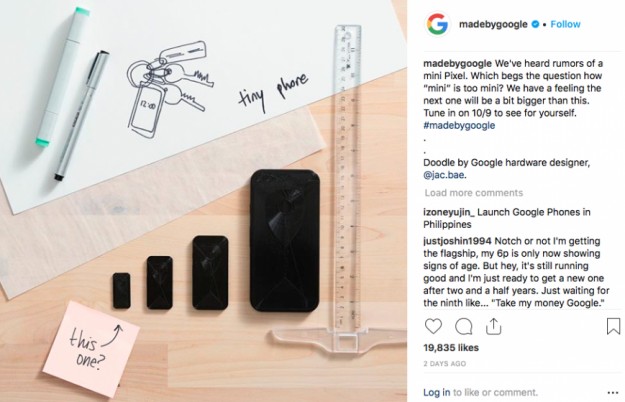Open the comment speech bubble icon
The image size is (625, 402).
(x=464, y=326)
